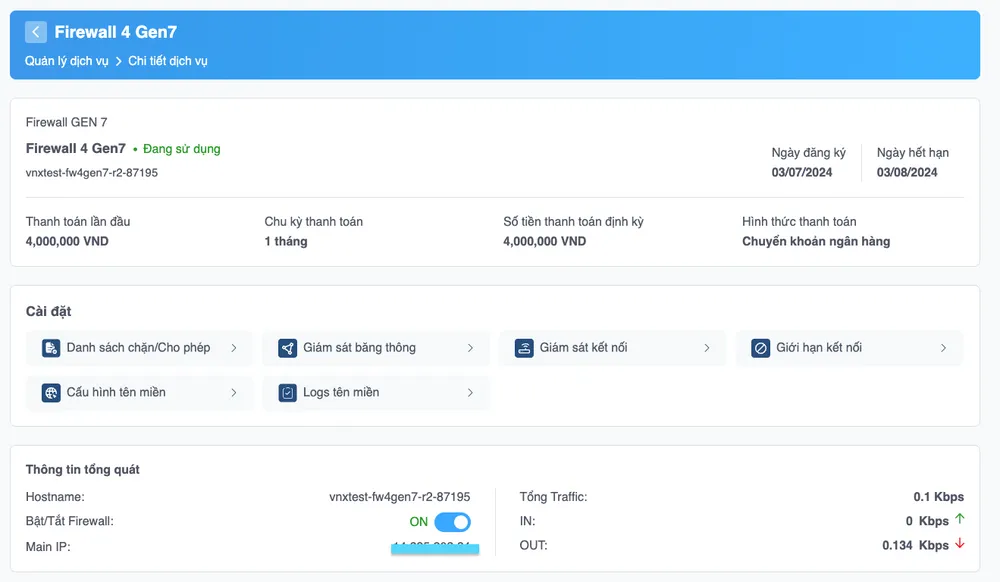Click the green IN traffic up arrow
1000x582 pixels.
pyautogui.click(x=960, y=520)
